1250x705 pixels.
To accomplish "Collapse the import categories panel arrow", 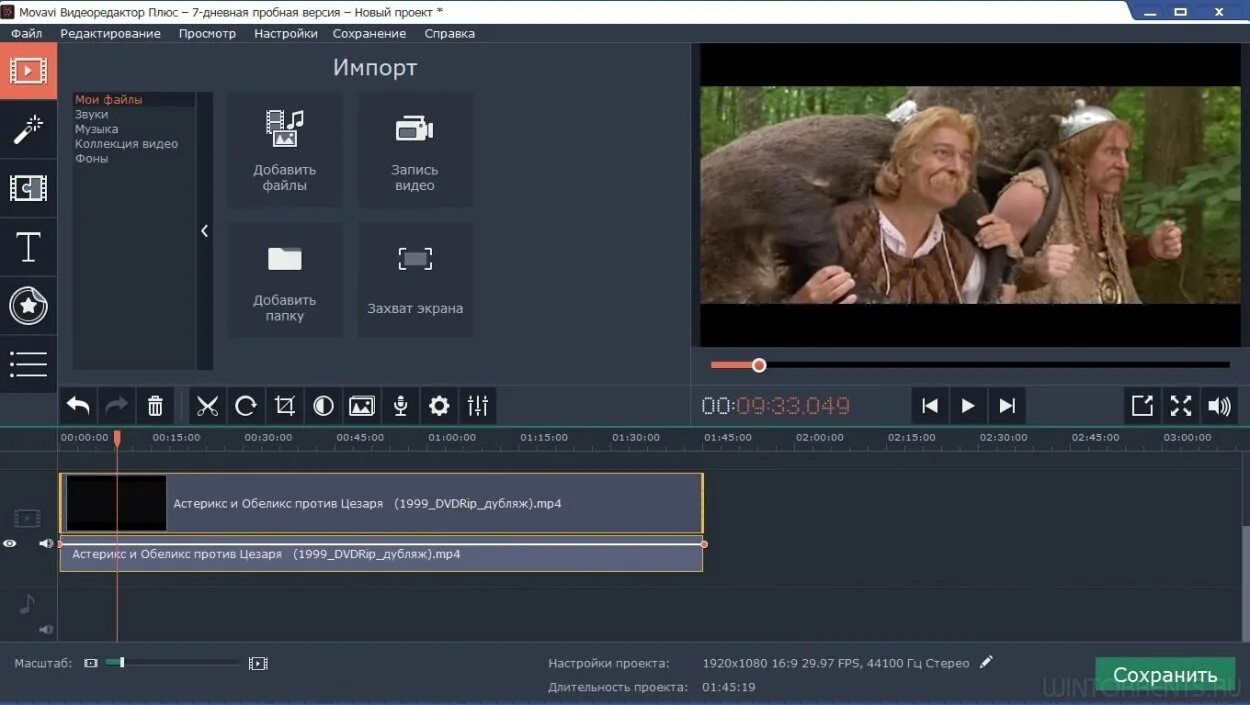I will tap(205, 231).
